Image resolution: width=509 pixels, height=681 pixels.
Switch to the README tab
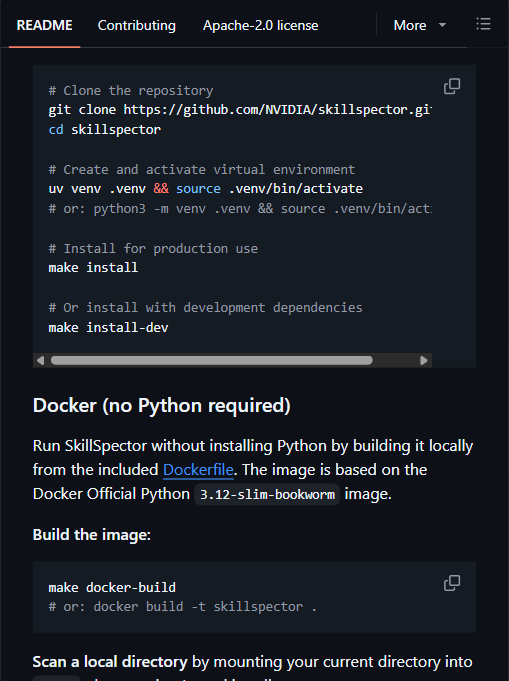(x=44, y=25)
